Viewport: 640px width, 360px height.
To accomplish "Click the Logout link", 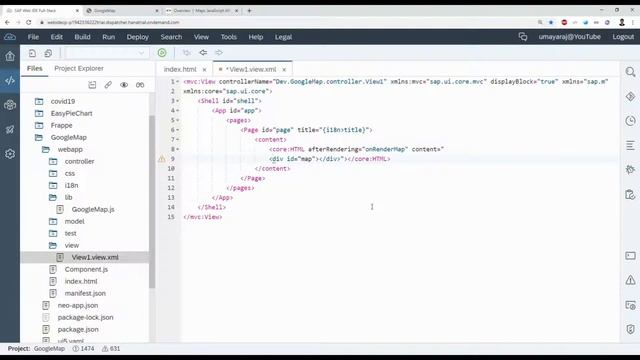I will (623, 37).
